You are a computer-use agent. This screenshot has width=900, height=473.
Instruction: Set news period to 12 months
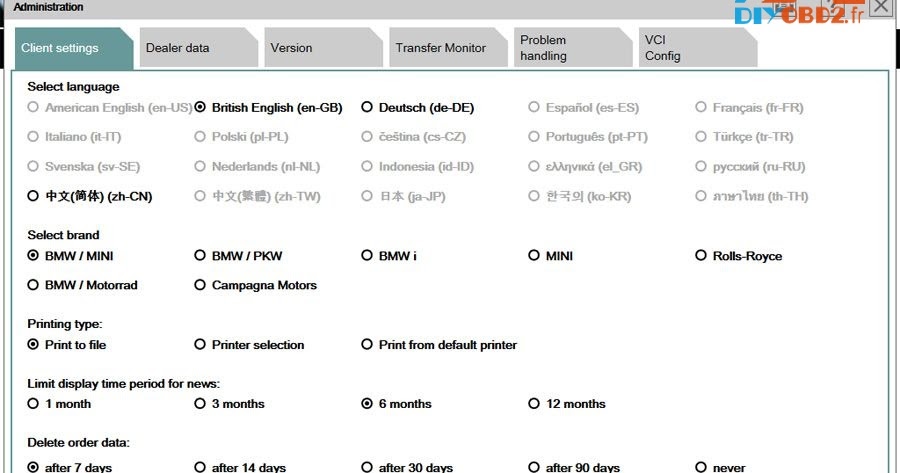567,404
